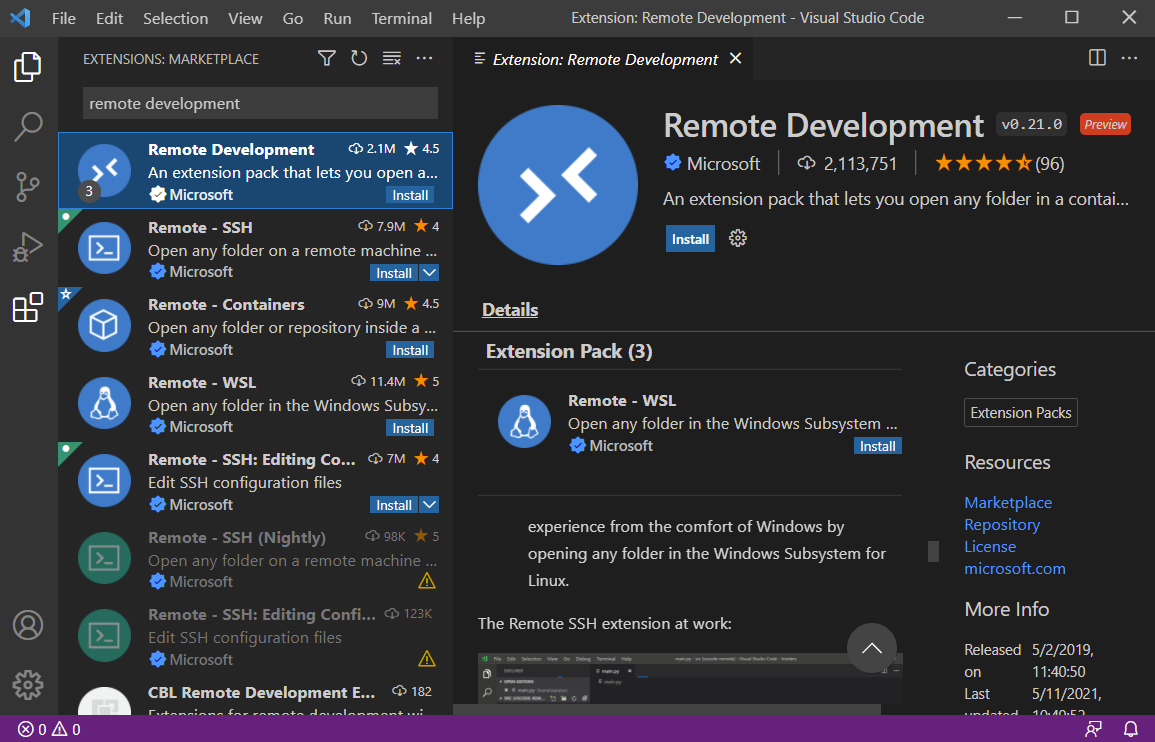
Task: Open the Manage gear in the Activity Bar
Action: click(x=27, y=685)
